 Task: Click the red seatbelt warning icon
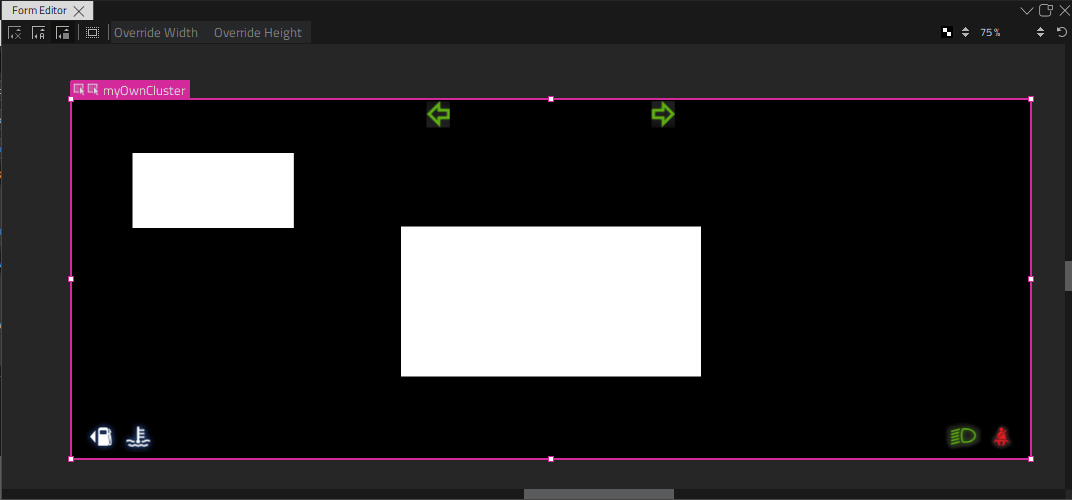(1001, 436)
